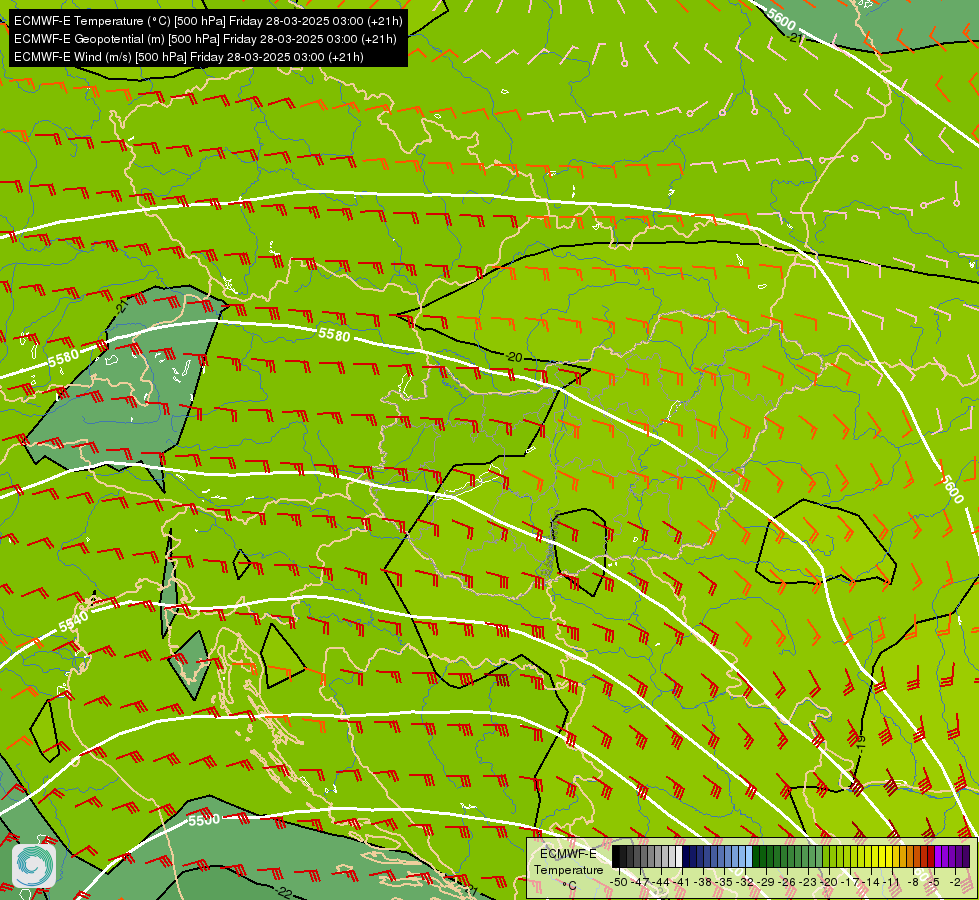This screenshot has width=979, height=900.
Task: Click the 5600 label next to the -21 isotherm
Action: point(781,19)
